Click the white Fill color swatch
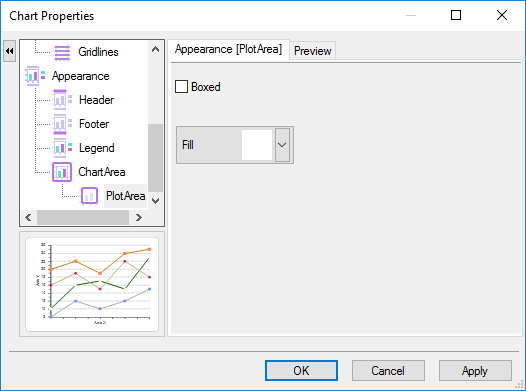 click(x=257, y=145)
